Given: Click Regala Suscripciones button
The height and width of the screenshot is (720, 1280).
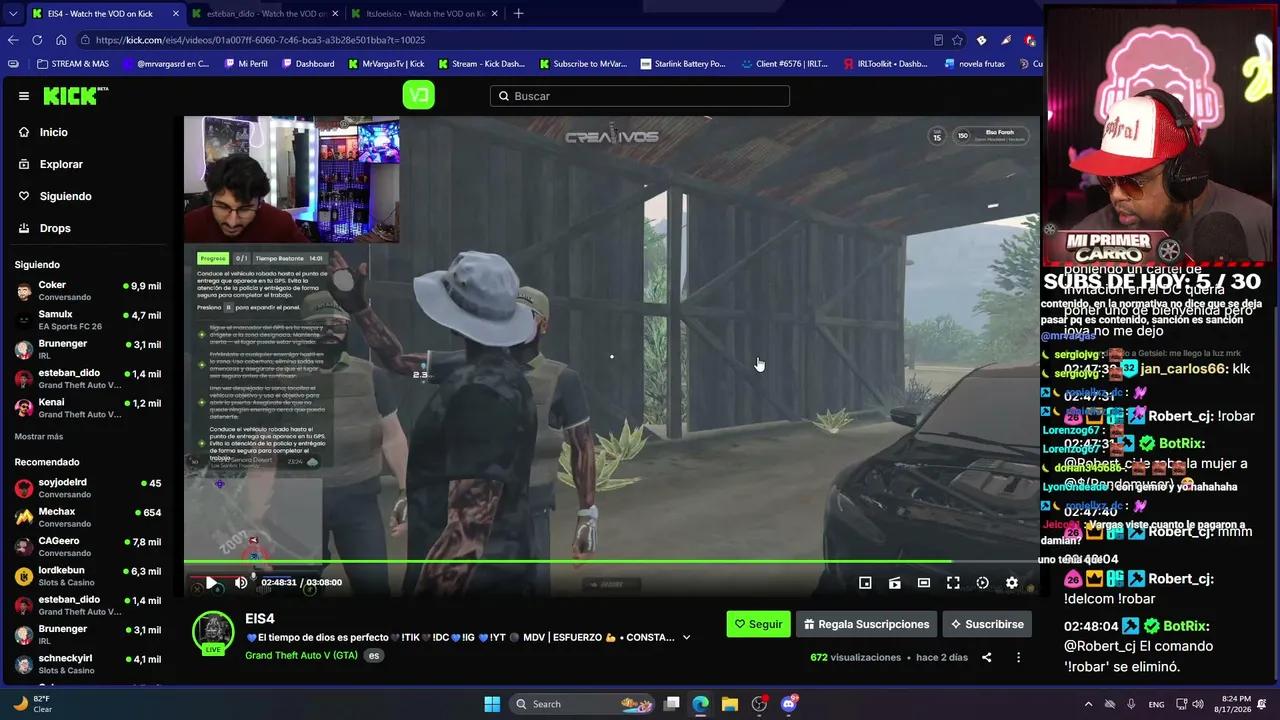Looking at the screenshot, I should click(866, 624).
